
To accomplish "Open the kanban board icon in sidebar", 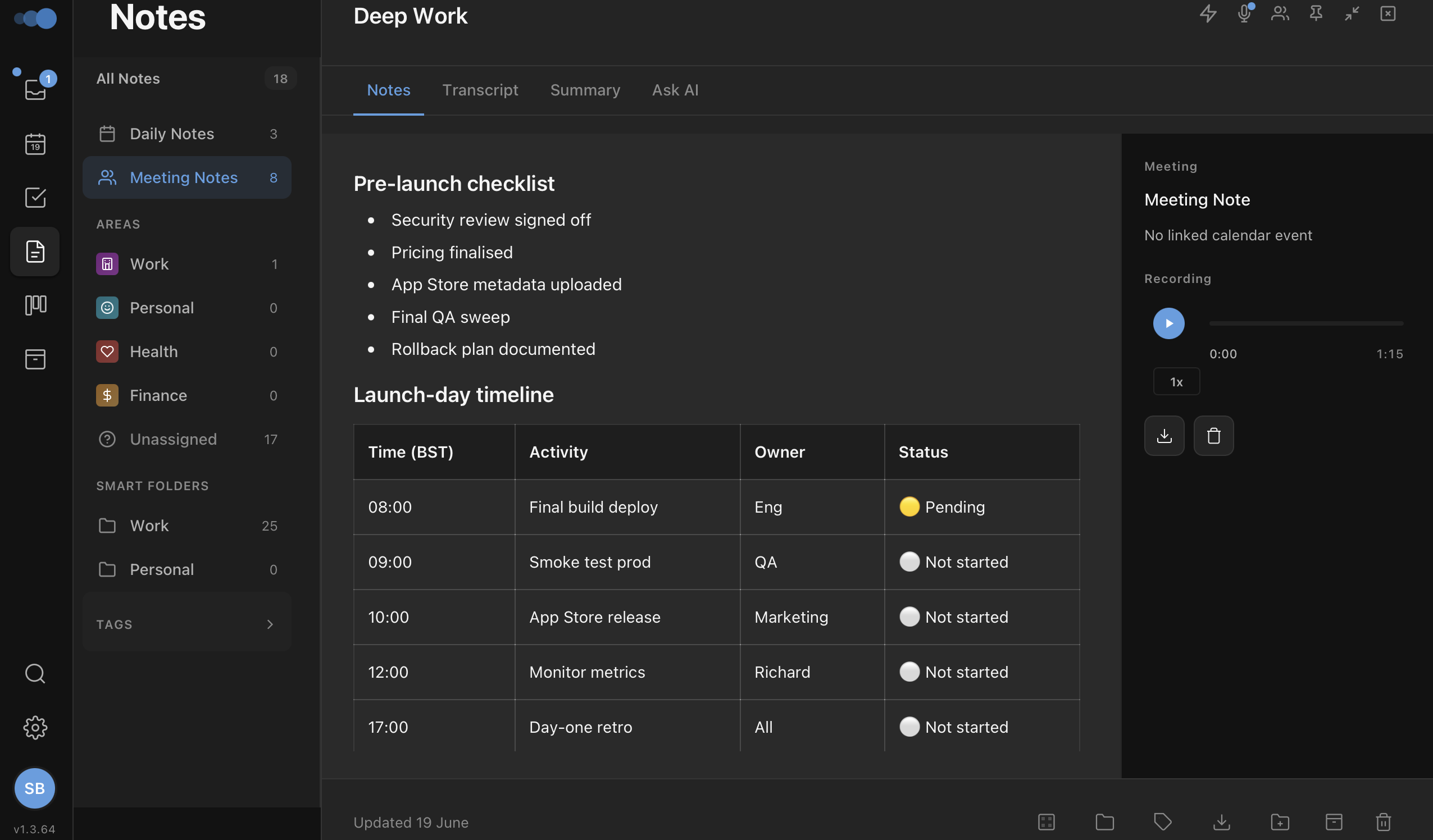I will [35, 305].
